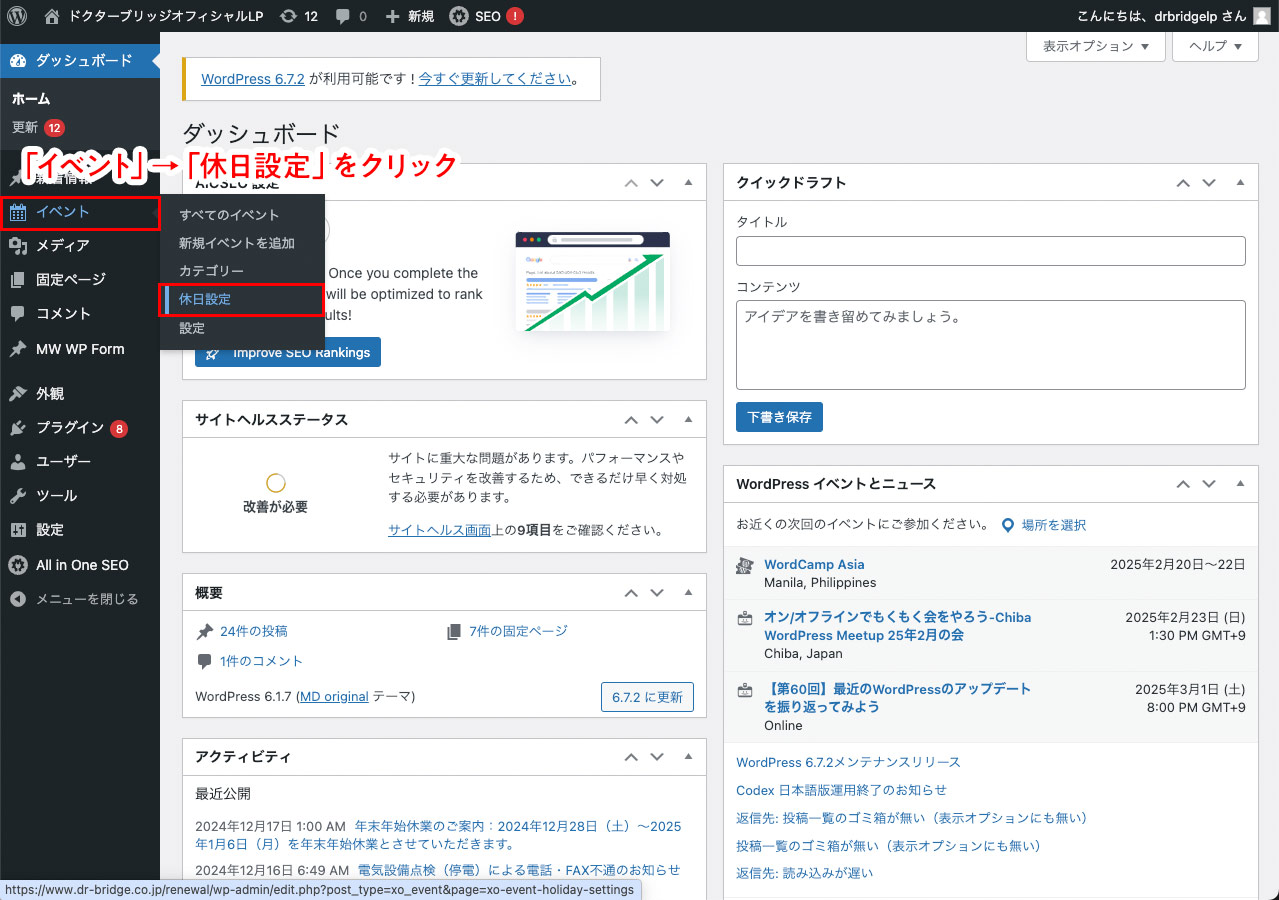The image size is (1279, 900).
Task: Move クイックドラフト panel down arrow
Action: pos(1209,183)
